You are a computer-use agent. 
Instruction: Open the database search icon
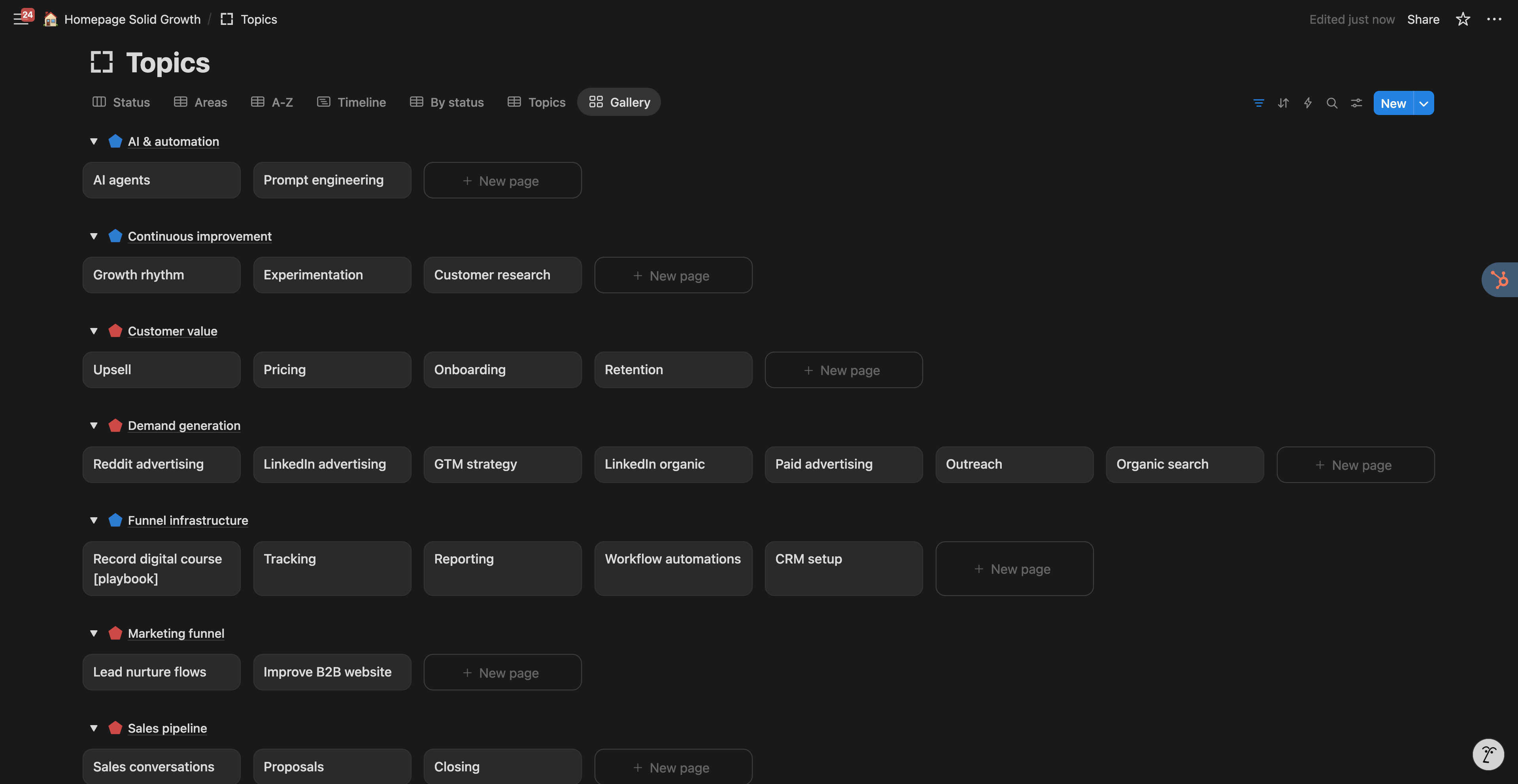(1332, 103)
